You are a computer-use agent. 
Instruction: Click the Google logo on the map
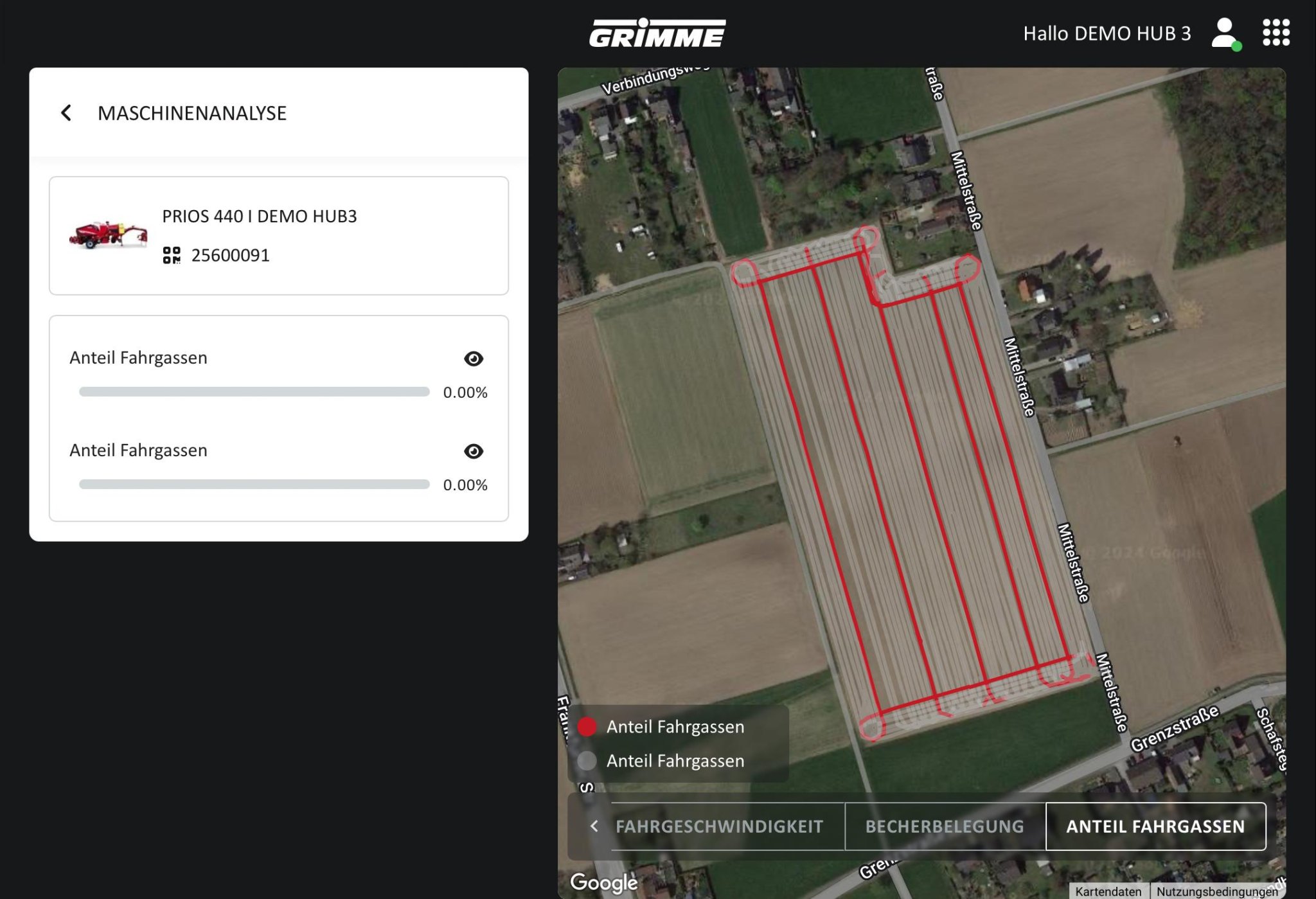pyautogui.click(x=603, y=883)
